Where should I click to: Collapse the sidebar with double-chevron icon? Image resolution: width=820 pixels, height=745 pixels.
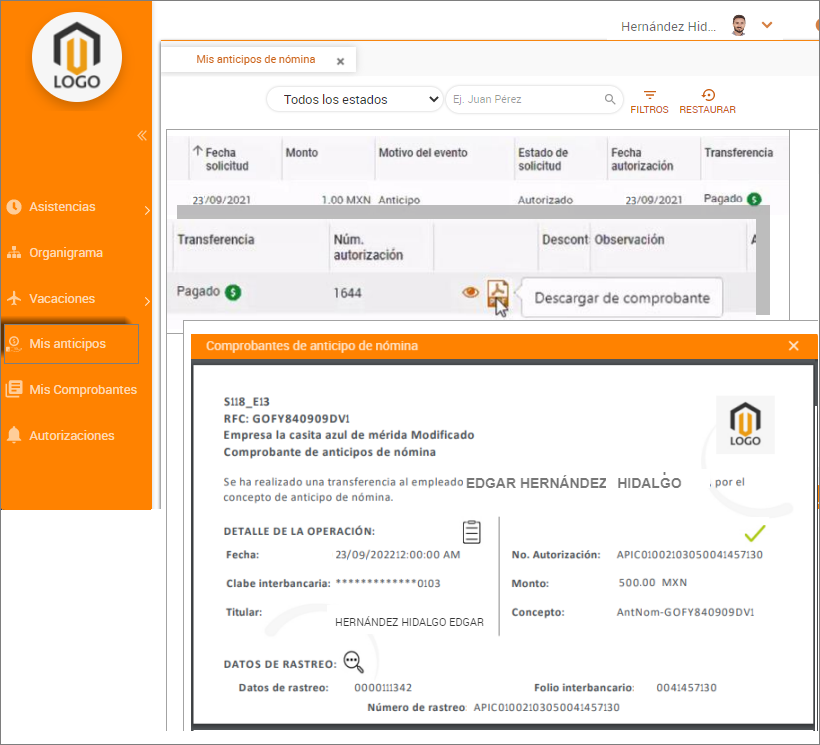point(142,135)
